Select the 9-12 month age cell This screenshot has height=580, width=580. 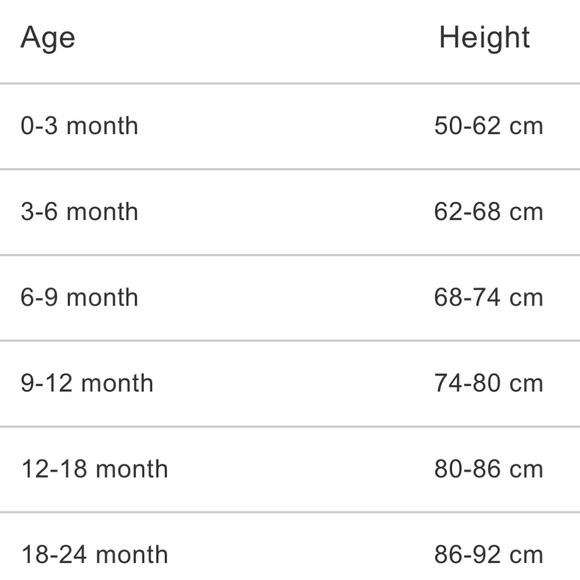click(87, 383)
